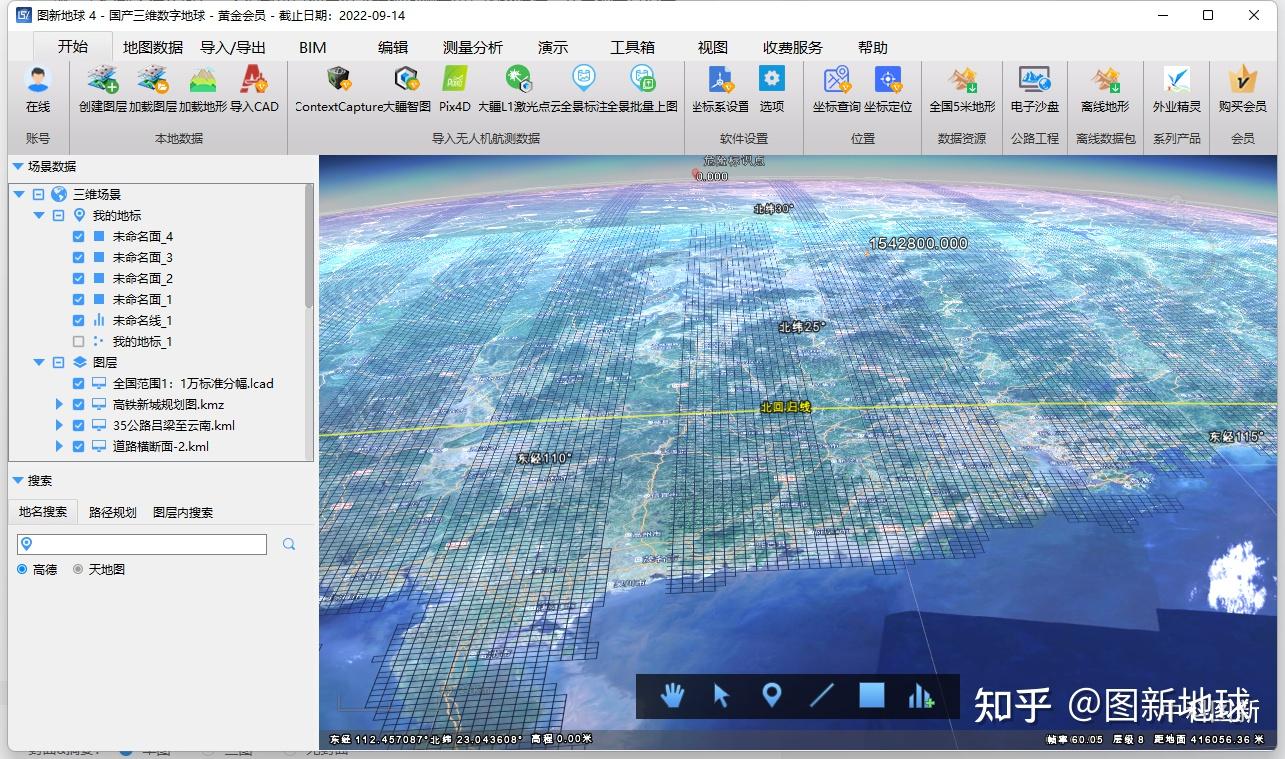Viewport: 1285px width, 759px height.
Task: Collapse 我的地标 tree node
Action: (39, 216)
